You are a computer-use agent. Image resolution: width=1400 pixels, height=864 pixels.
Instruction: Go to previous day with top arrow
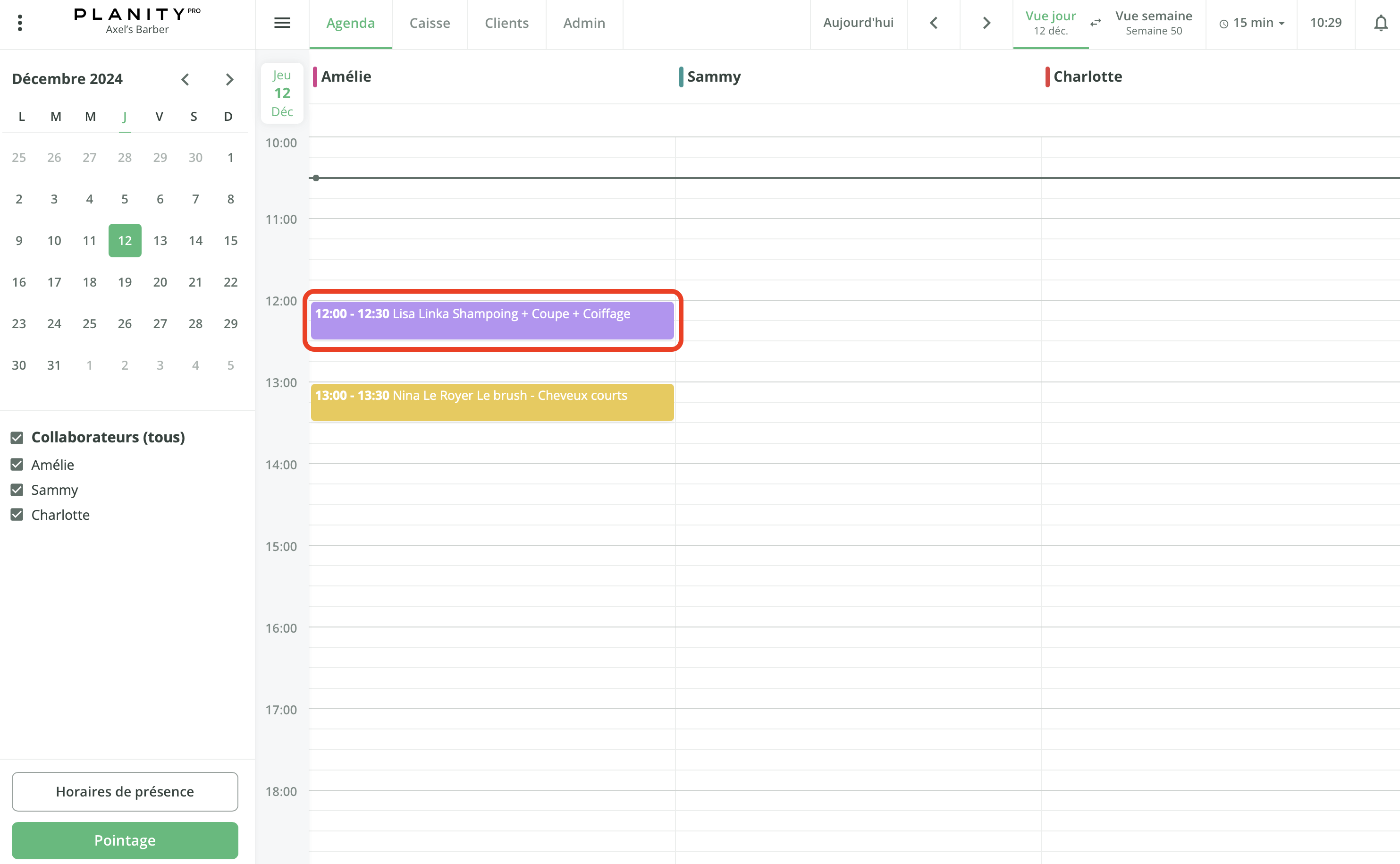click(x=933, y=23)
